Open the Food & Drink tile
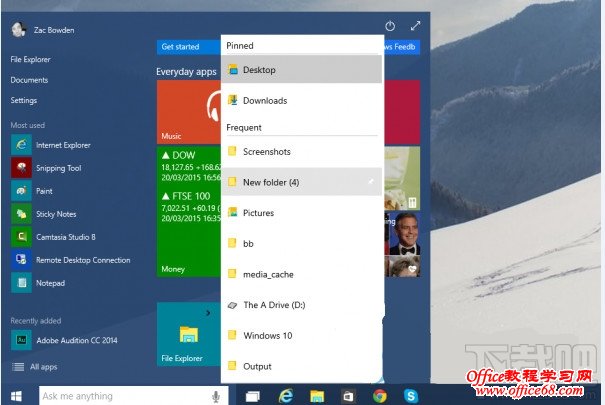The image size is (605, 405). coord(402,178)
